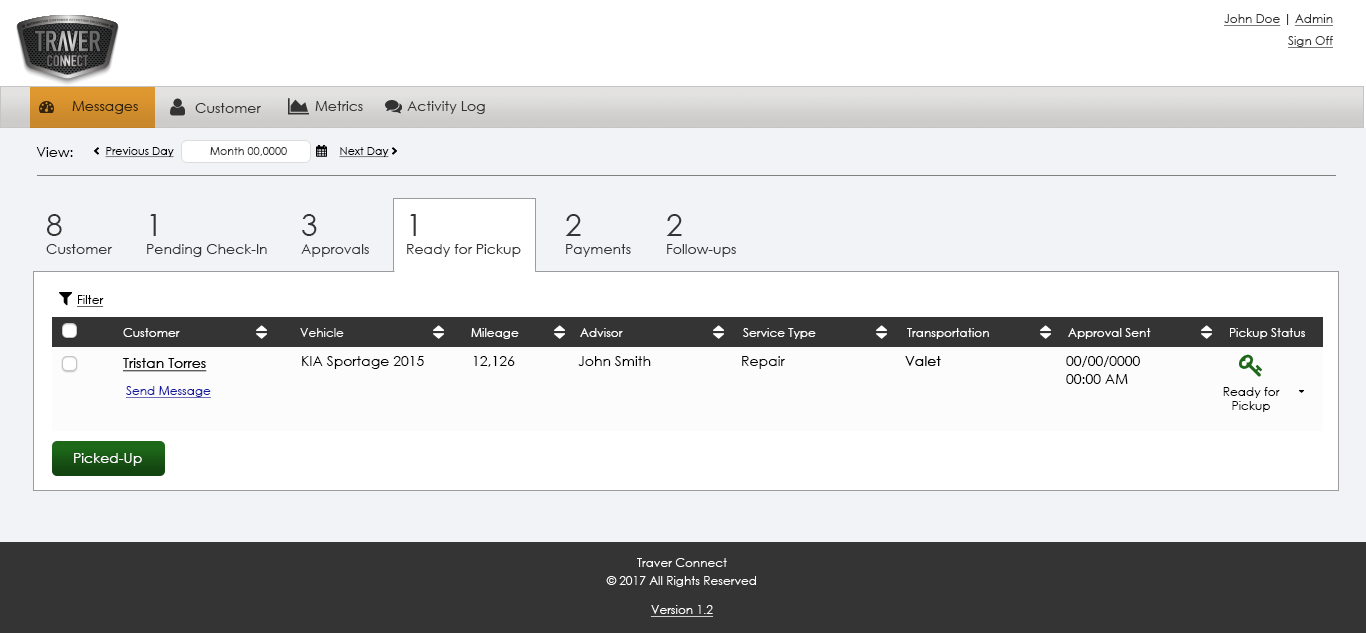Click the Metrics chart icon
The height and width of the screenshot is (633, 1366).
[x=297, y=106]
